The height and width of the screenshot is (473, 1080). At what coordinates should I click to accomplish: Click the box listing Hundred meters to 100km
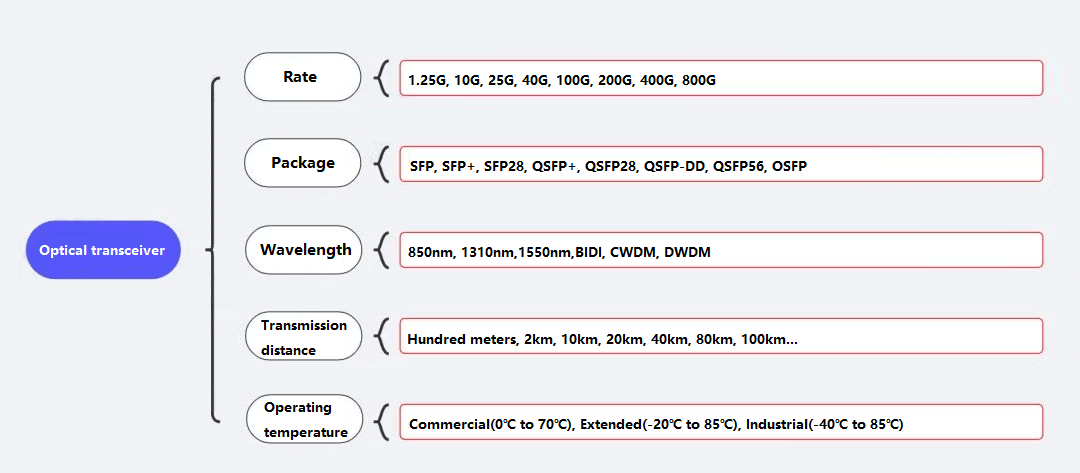tap(721, 336)
